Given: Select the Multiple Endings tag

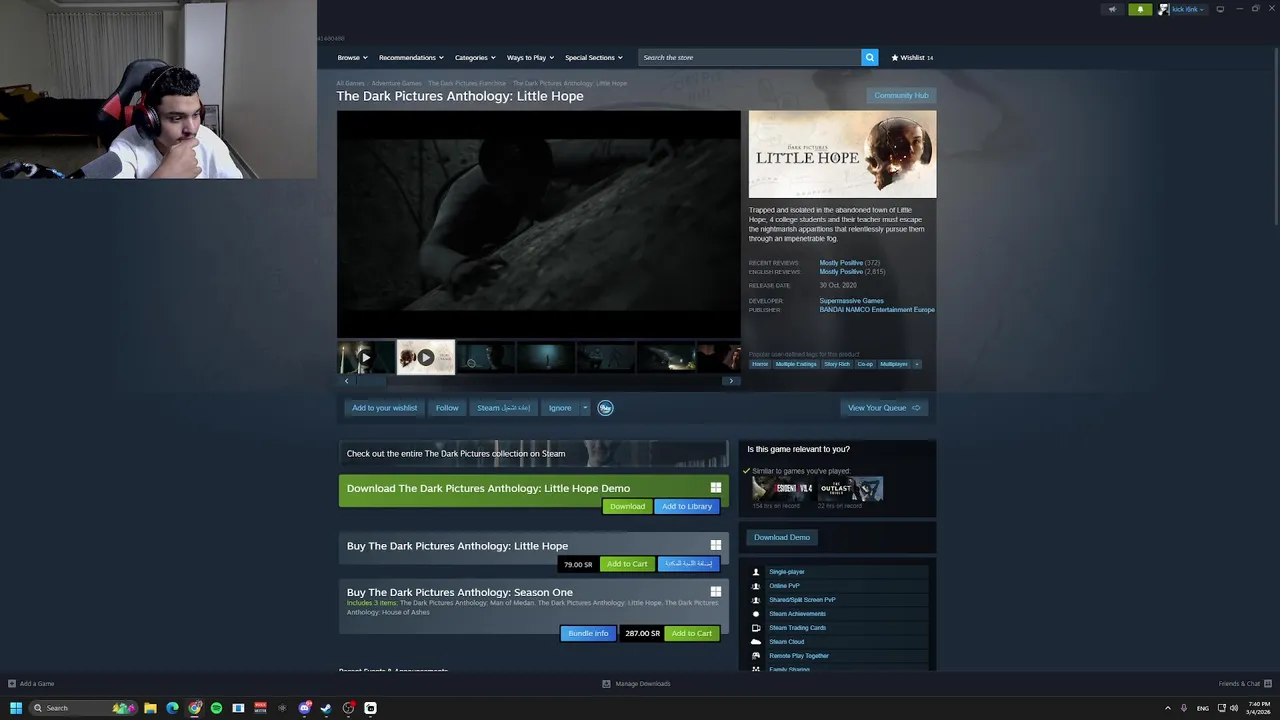Looking at the screenshot, I should click(x=796, y=364).
